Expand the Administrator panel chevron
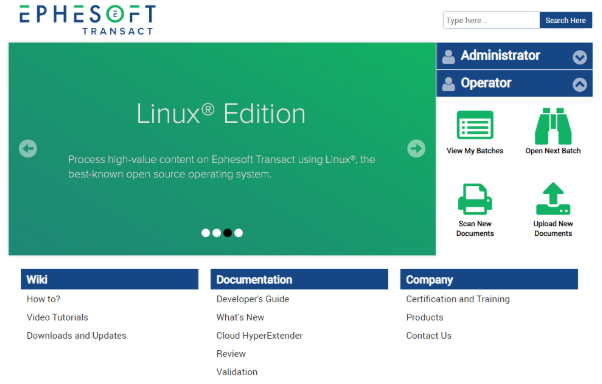 [580, 57]
